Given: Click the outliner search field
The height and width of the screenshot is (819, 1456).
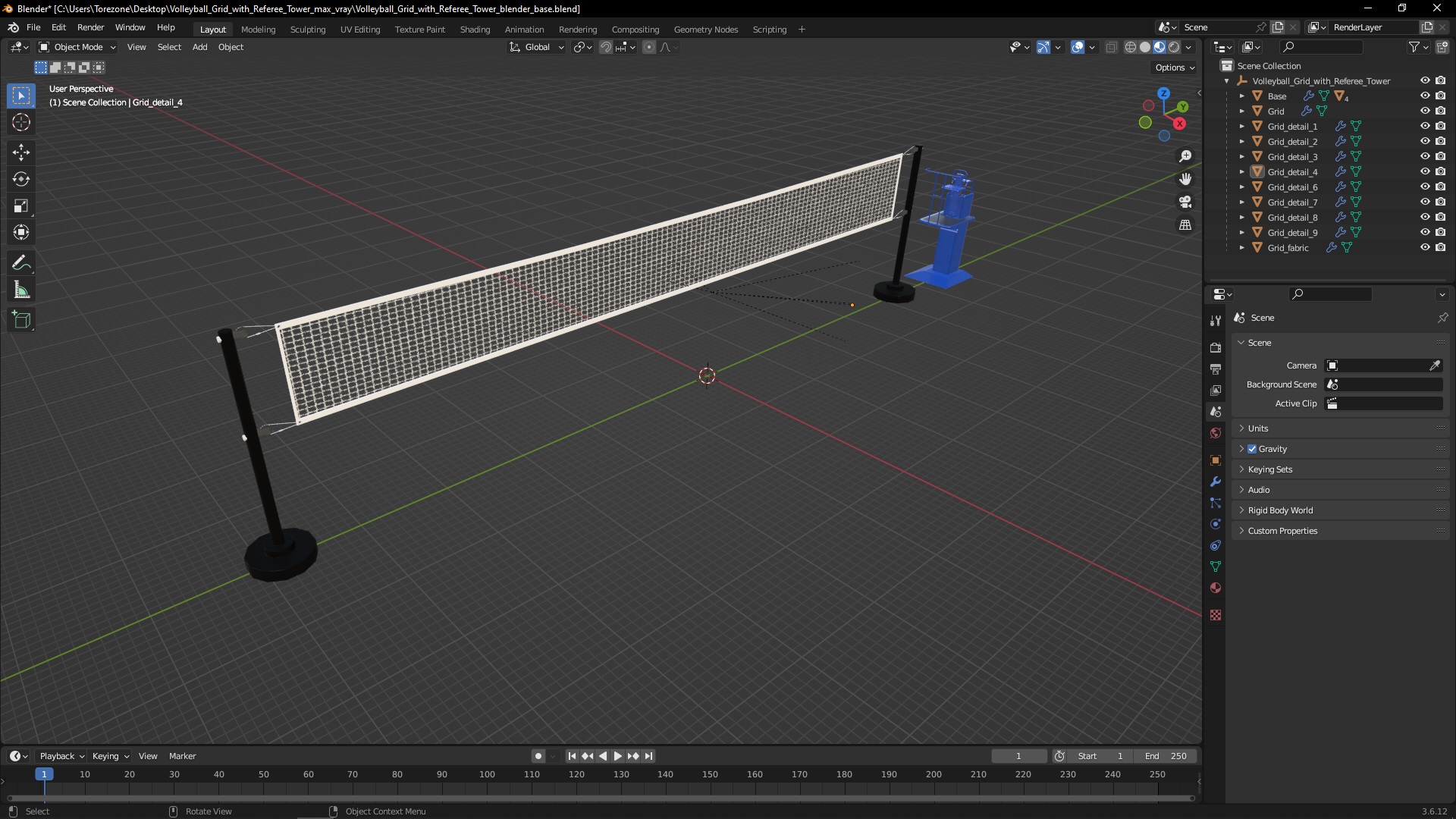Looking at the screenshot, I should [1320, 47].
